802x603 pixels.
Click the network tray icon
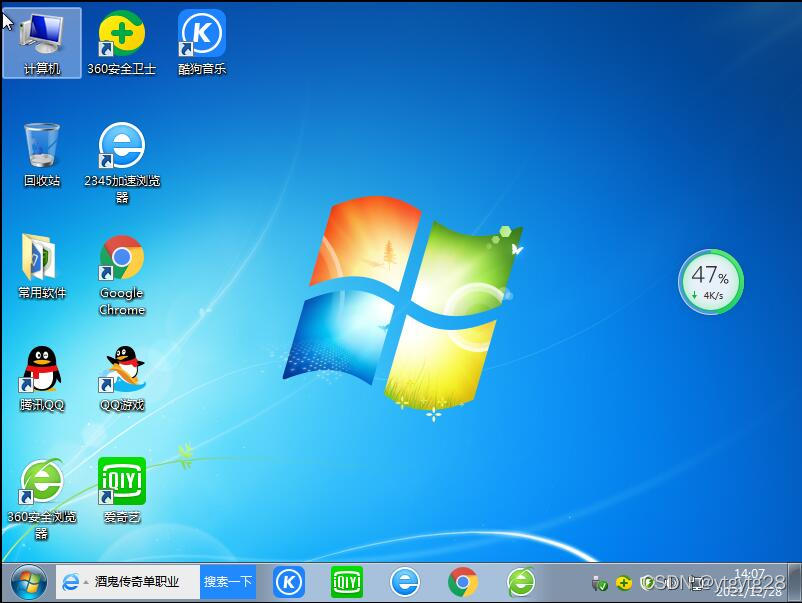click(695, 583)
